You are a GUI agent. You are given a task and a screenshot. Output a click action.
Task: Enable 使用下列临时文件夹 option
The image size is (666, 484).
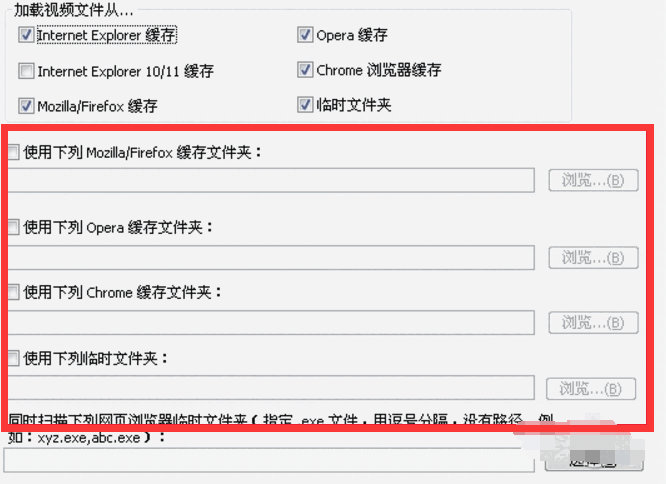(14, 358)
